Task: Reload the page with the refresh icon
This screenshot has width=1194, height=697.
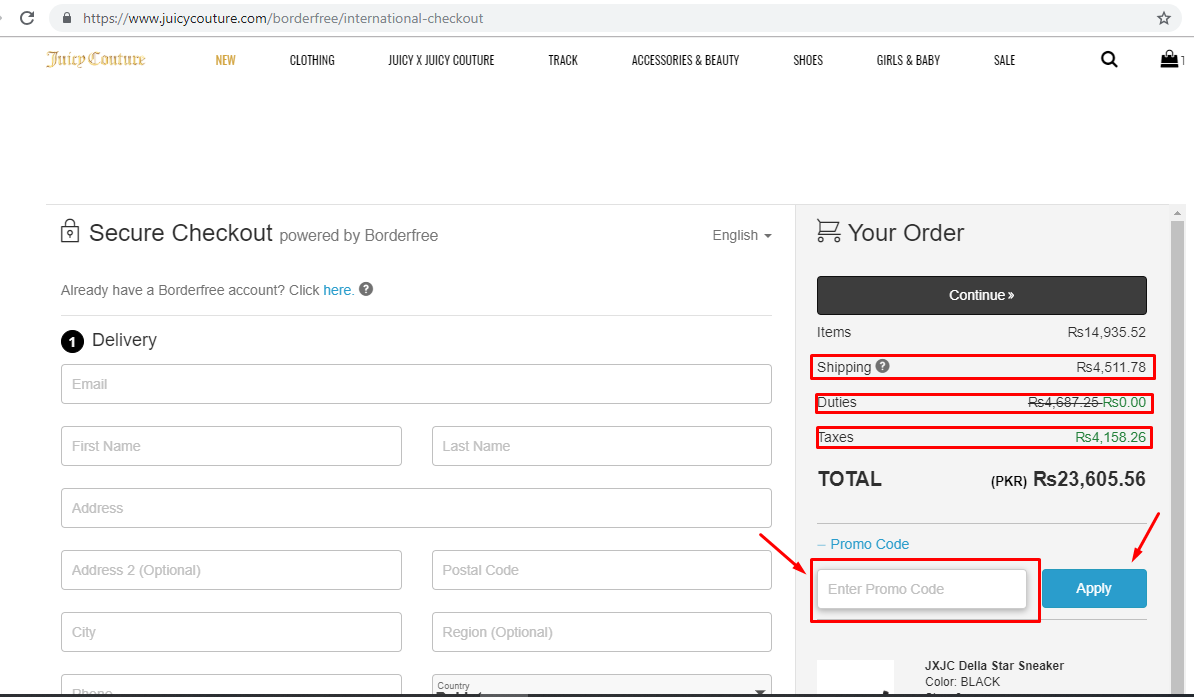Action: 27,18
